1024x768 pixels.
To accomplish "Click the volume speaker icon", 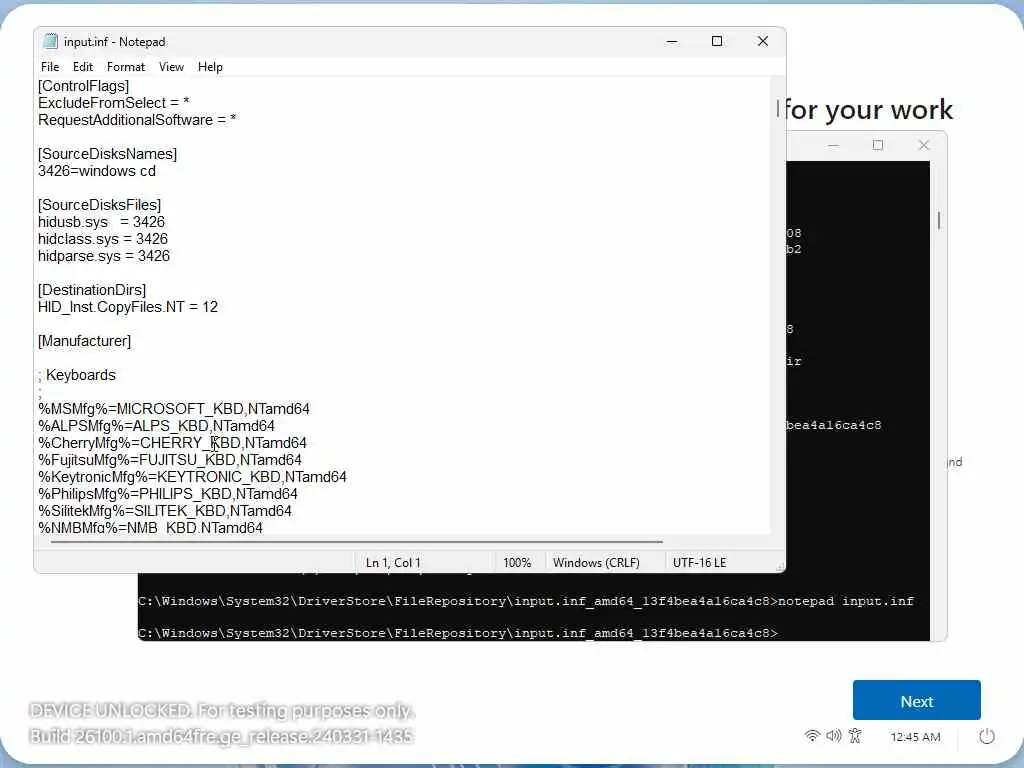I will (833, 736).
